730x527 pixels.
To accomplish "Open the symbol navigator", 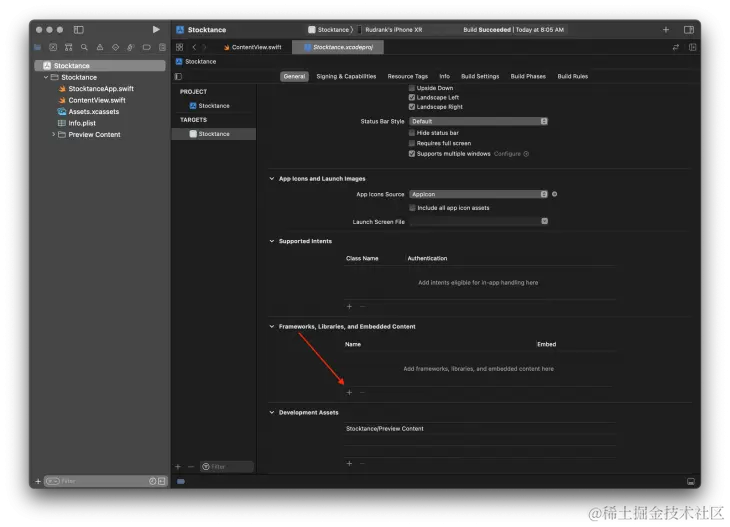I will (68, 47).
